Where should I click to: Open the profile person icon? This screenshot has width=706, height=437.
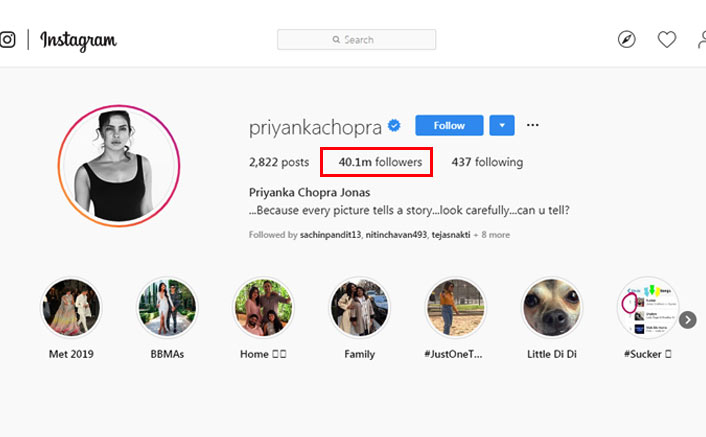pyautogui.click(x=700, y=40)
